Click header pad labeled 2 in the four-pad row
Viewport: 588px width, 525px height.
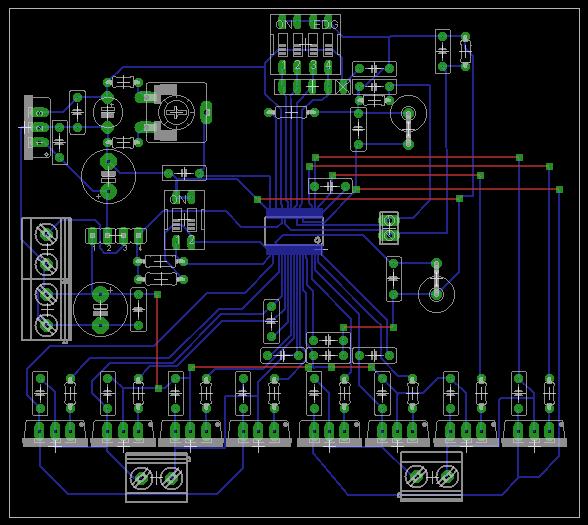(x=108, y=236)
